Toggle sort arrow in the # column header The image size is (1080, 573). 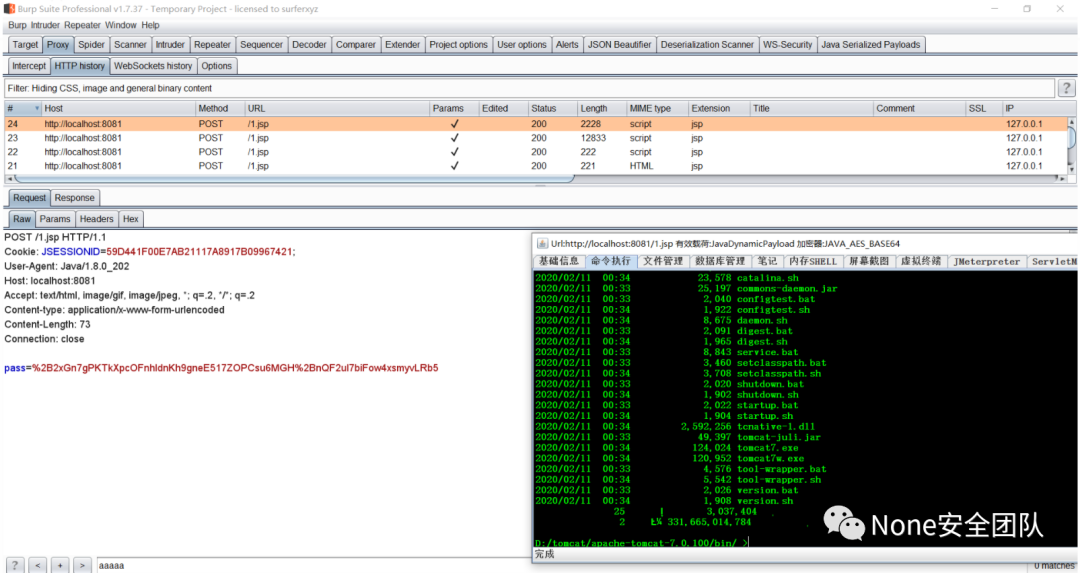(37, 109)
